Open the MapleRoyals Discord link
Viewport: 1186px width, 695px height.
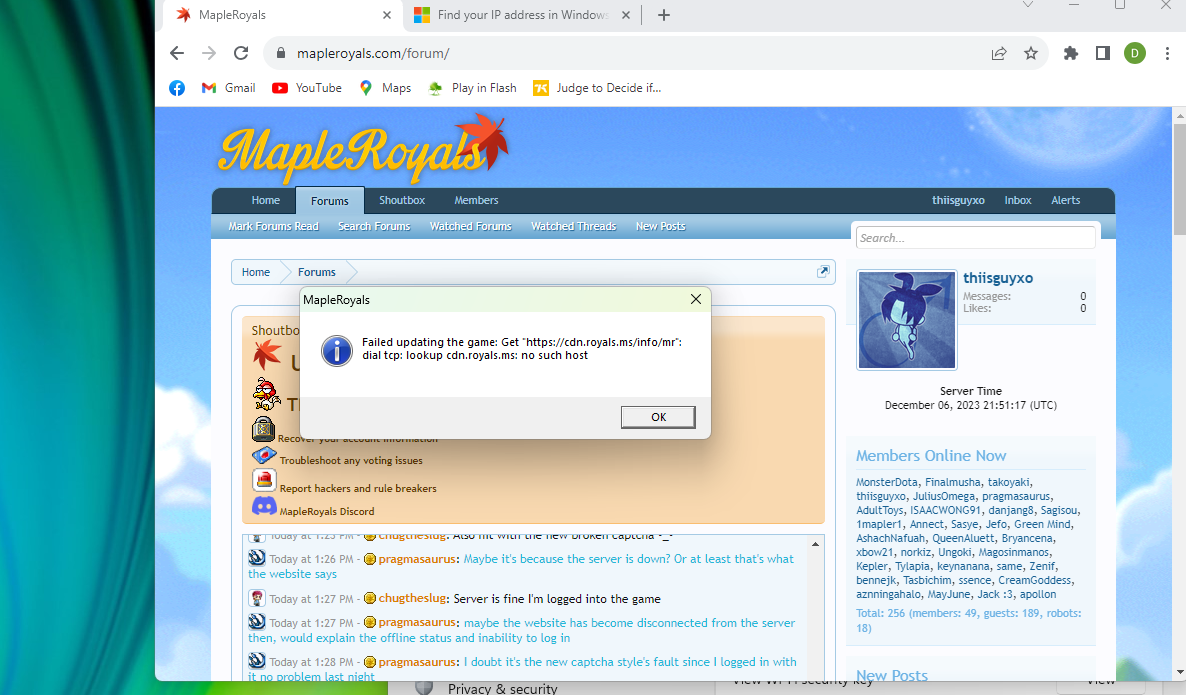coord(327,511)
